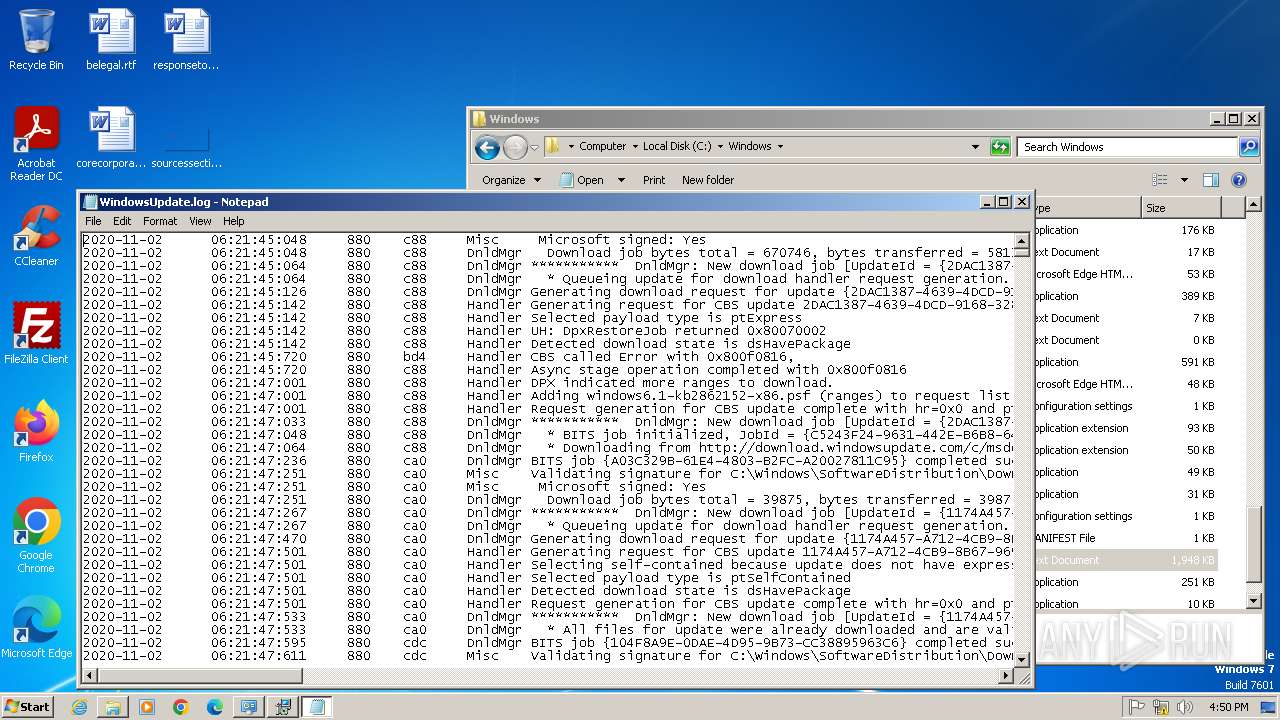Click Notepad vertical scrollbar down arrow
Viewport: 1280px width, 720px height.
pos(1022,660)
